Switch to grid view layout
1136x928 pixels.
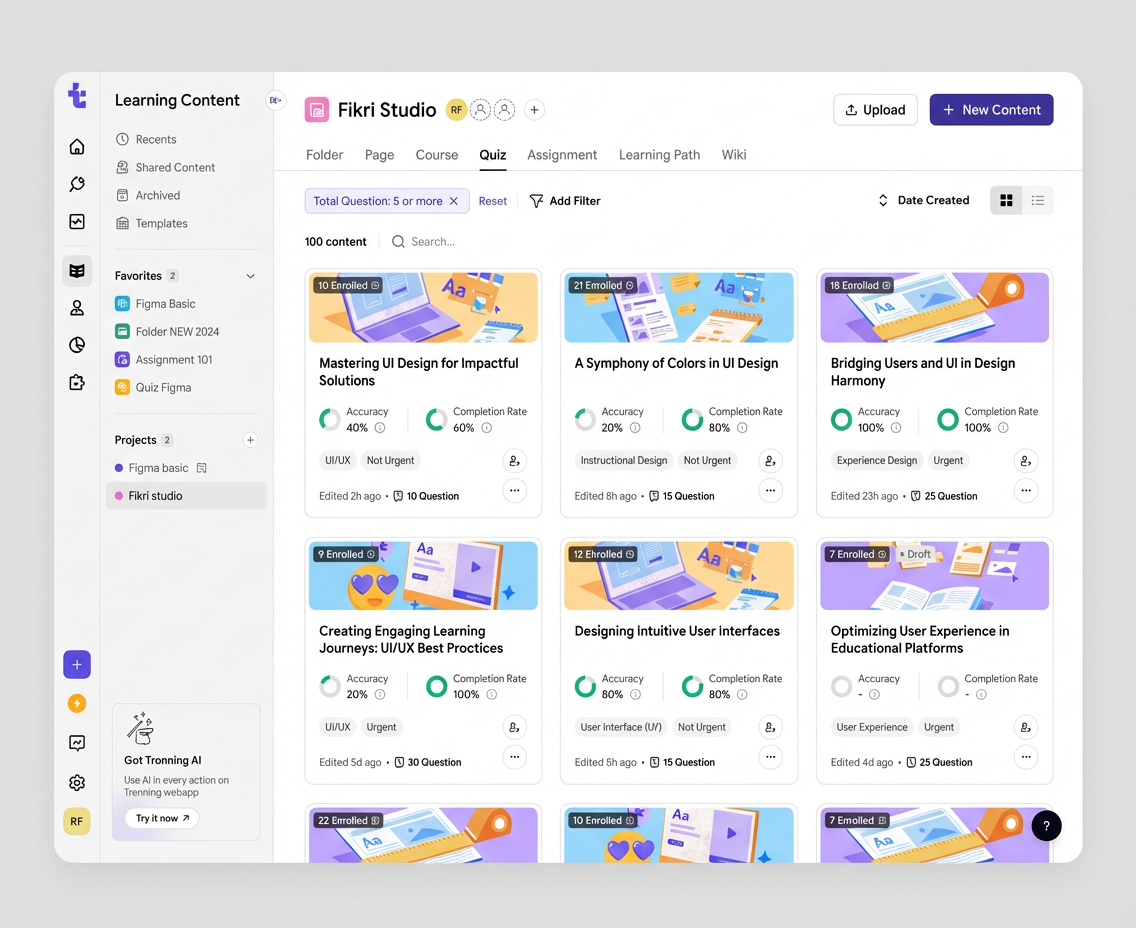pos(1006,201)
